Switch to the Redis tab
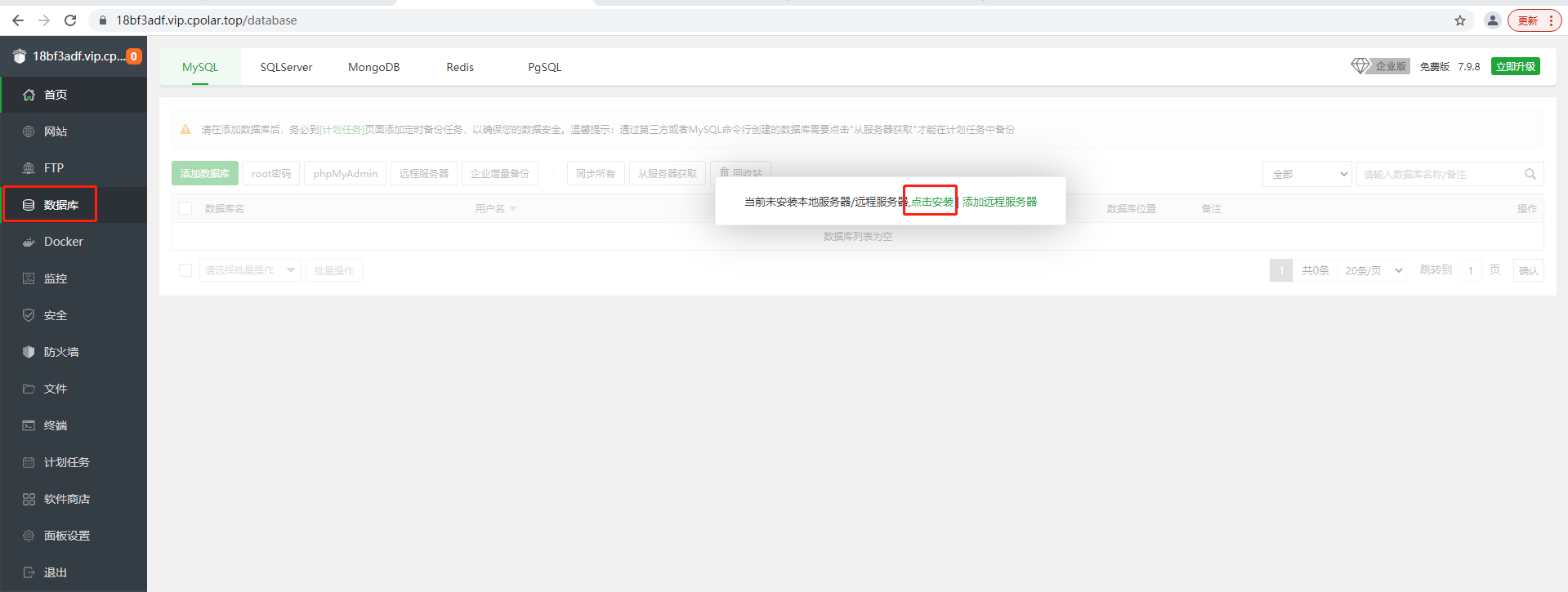The image size is (1568, 592). [460, 67]
